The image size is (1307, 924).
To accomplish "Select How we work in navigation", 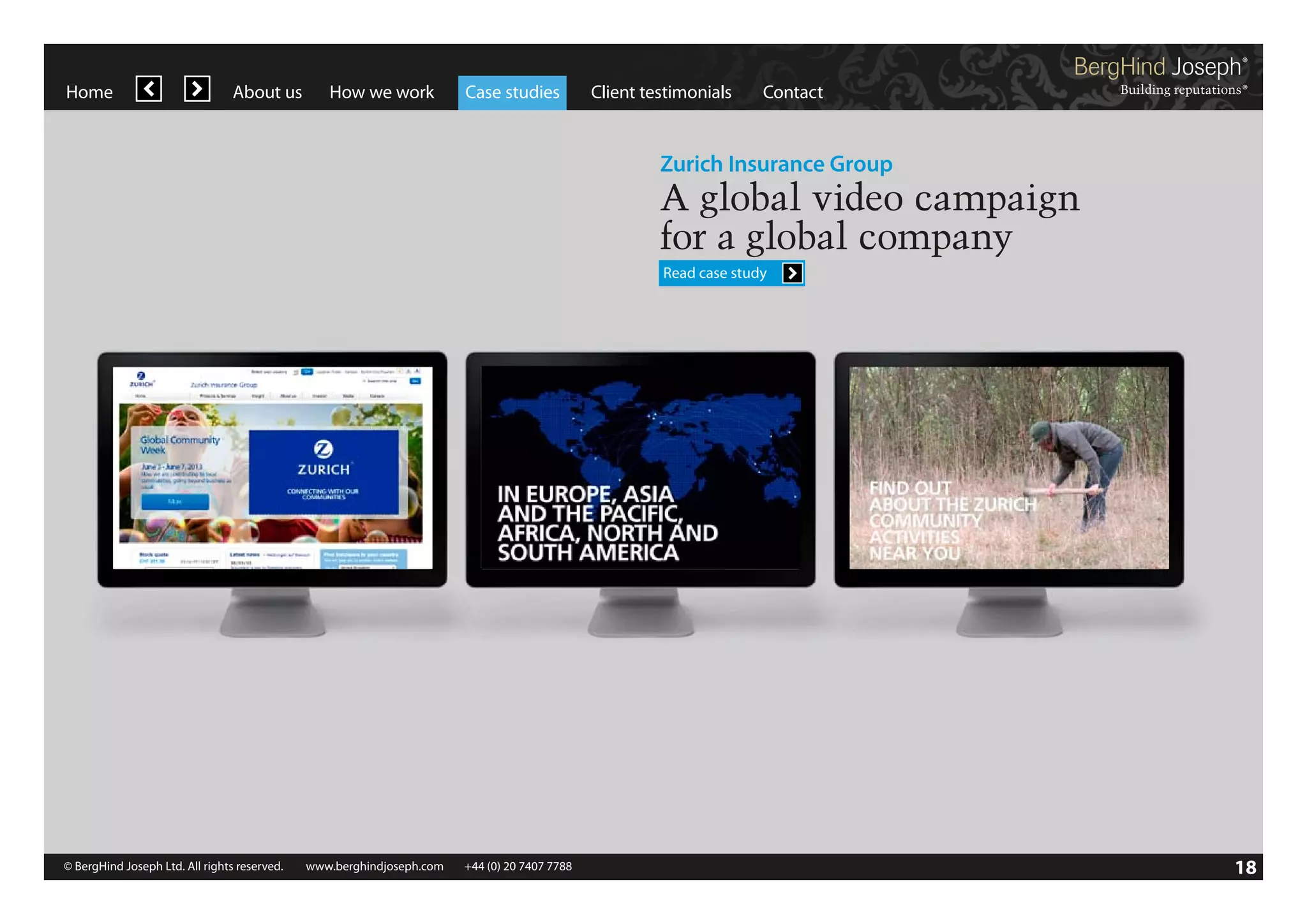I will pyautogui.click(x=382, y=93).
